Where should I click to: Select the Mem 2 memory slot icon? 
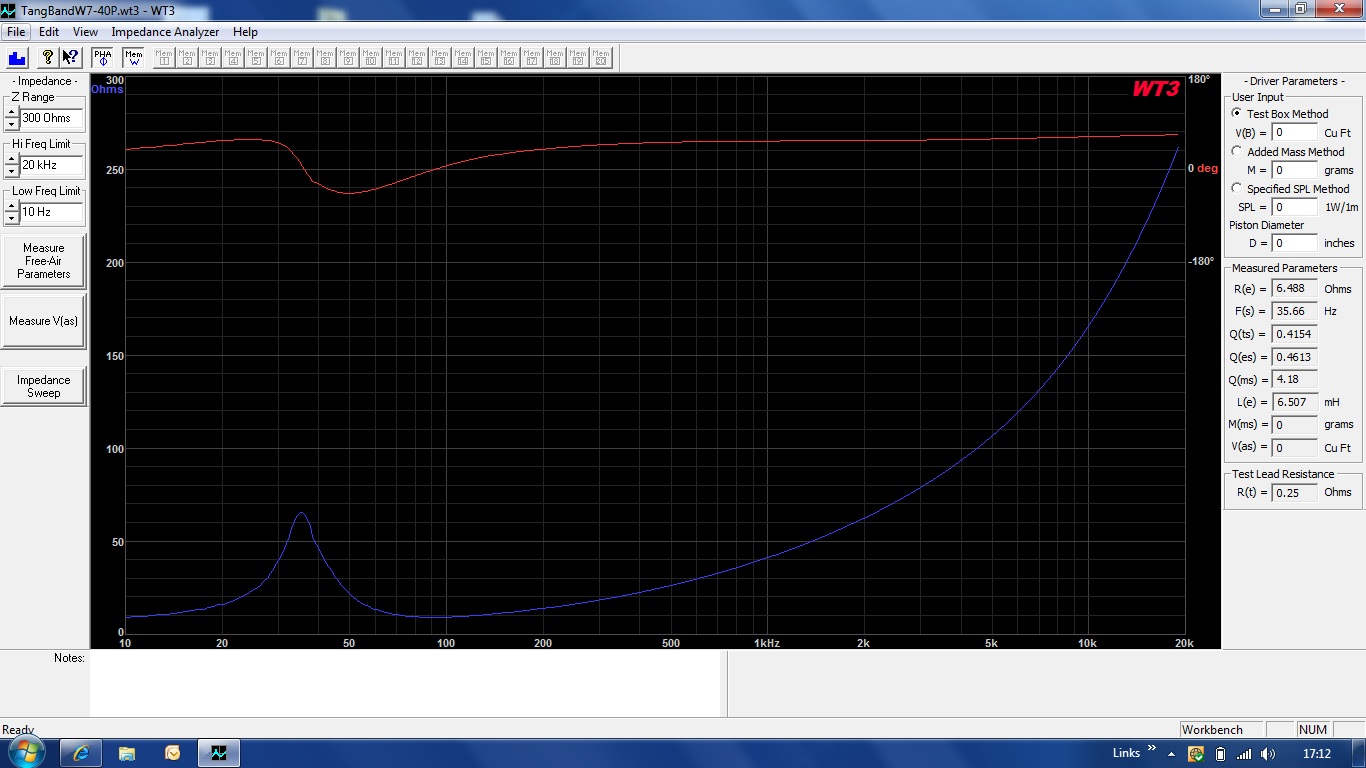(187, 57)
